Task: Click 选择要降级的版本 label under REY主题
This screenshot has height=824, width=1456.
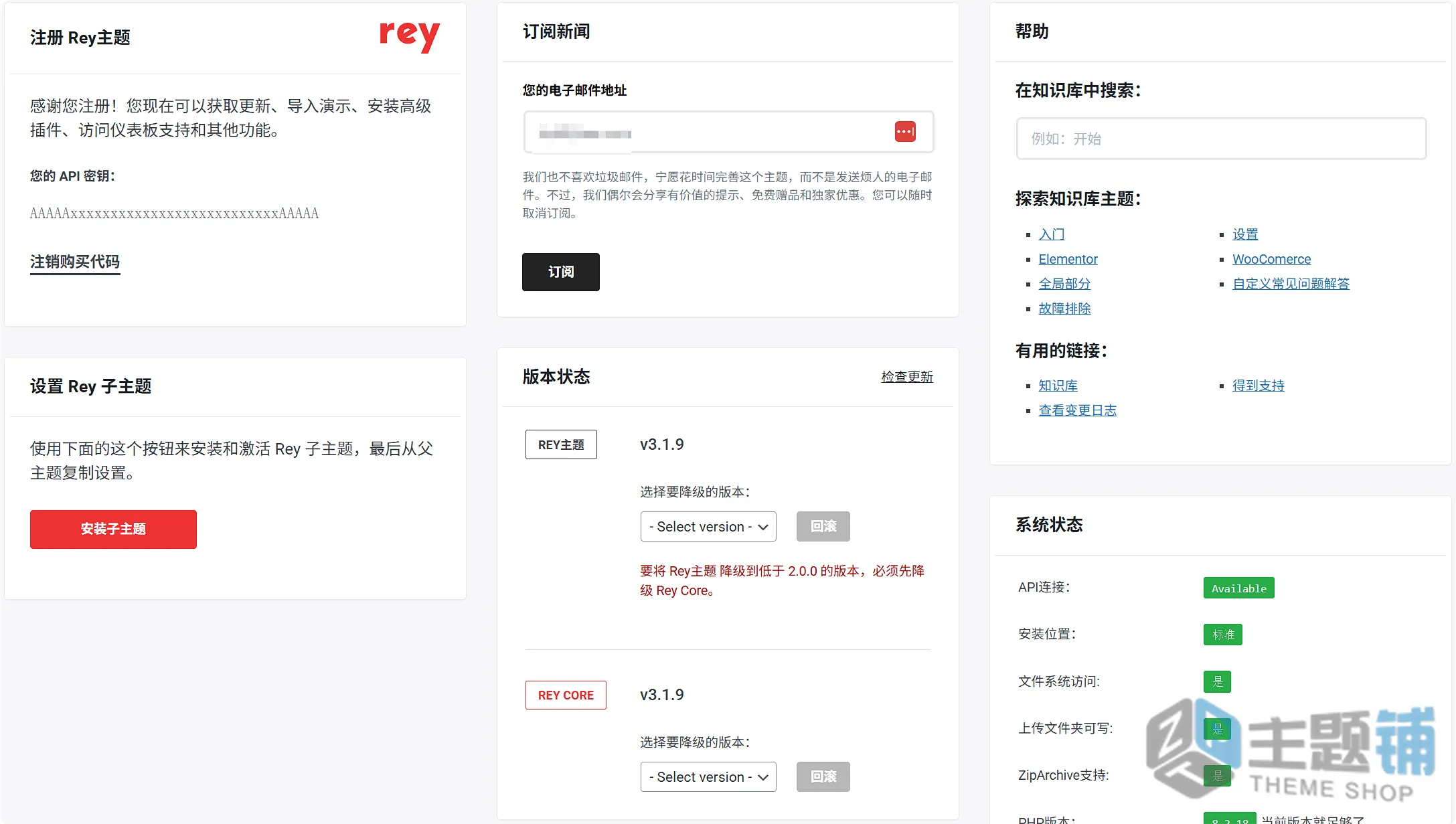Action: click(695, 492)
